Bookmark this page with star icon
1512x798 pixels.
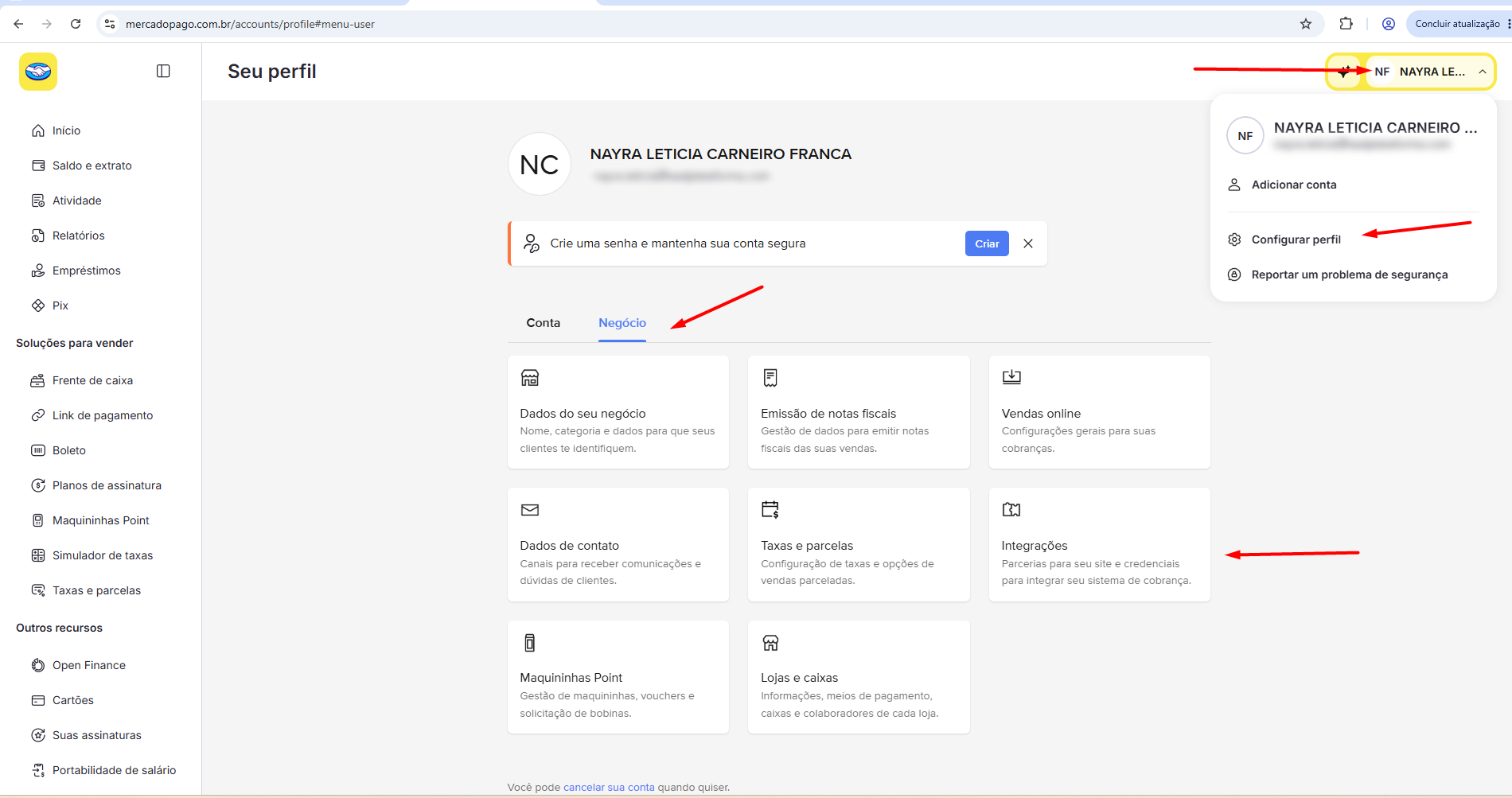pos(1306,24)
